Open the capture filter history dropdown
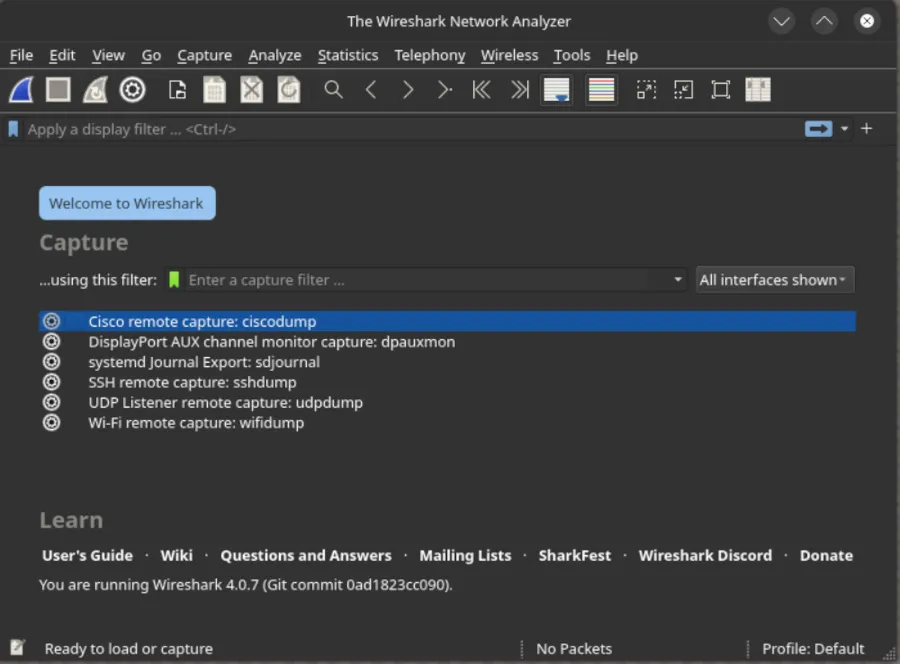The image size is (900, 664). click(x=678, y=280)
